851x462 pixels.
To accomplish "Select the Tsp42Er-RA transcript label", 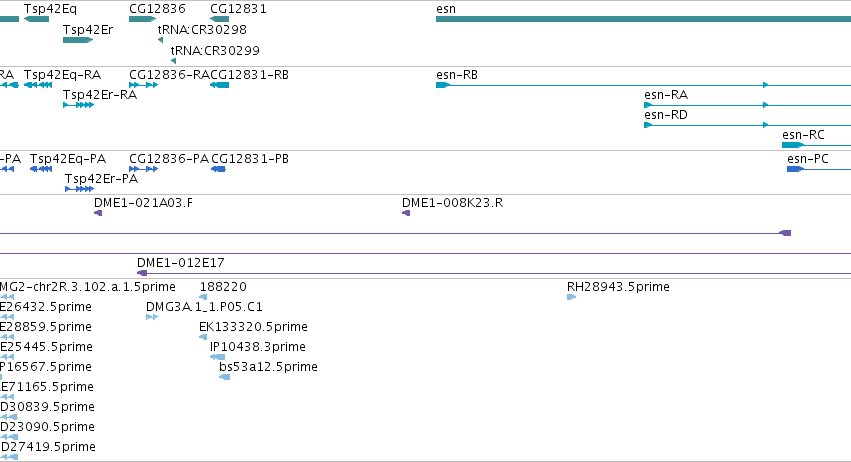I will tap(100, 95).
